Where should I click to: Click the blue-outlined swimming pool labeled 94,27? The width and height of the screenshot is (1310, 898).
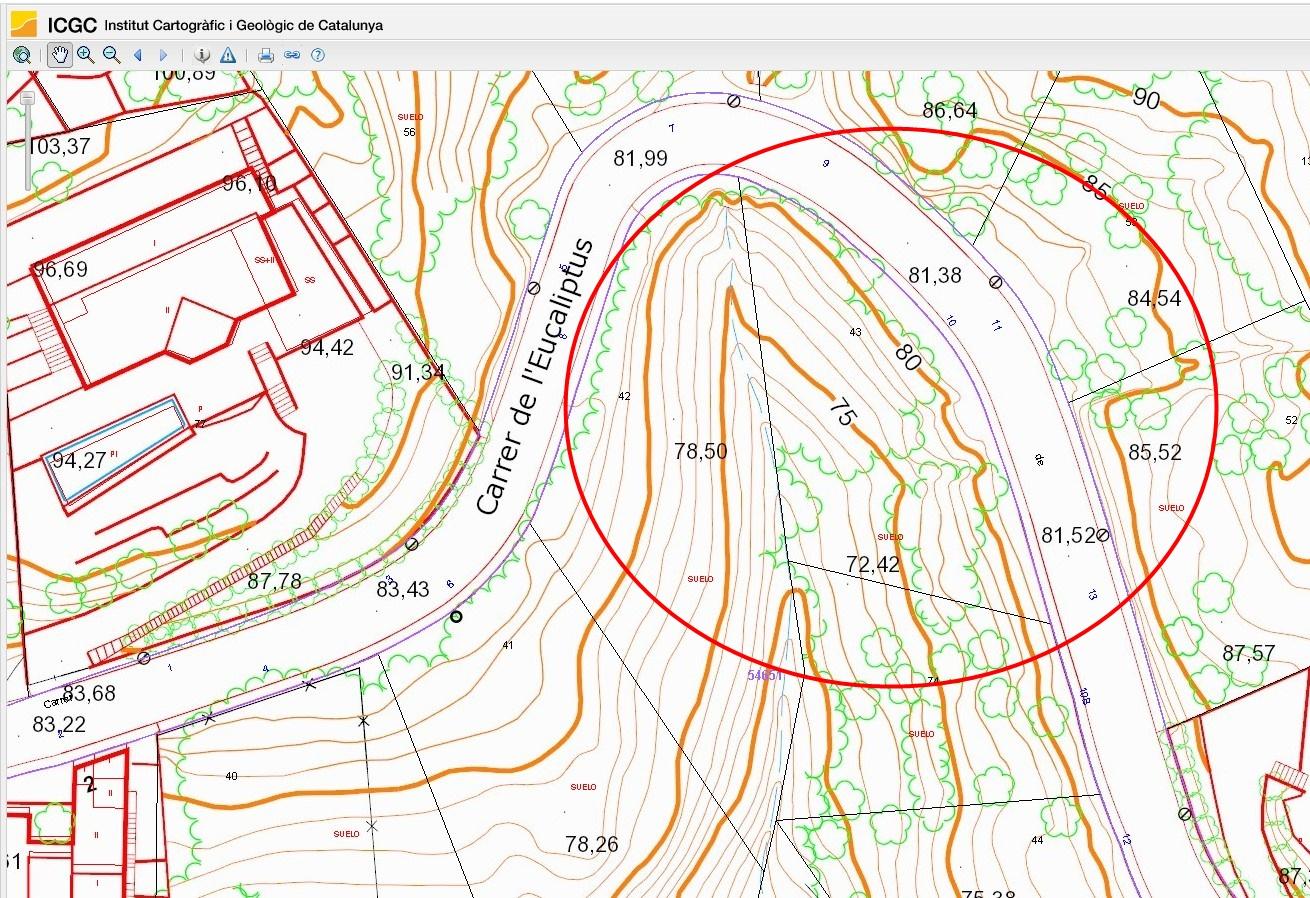click(119, 450)
